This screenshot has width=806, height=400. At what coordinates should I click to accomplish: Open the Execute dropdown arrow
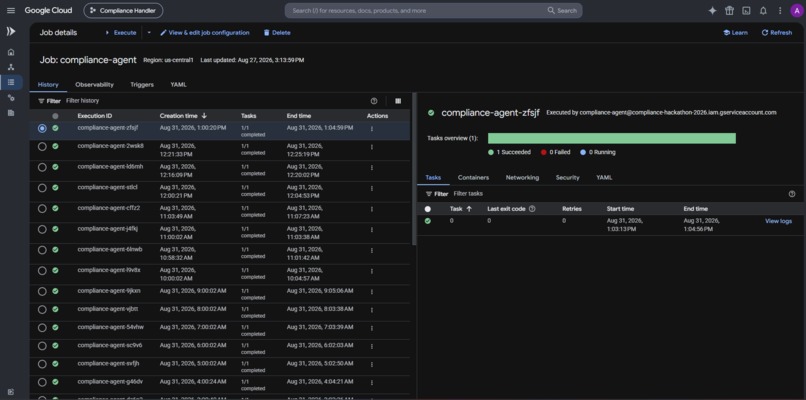coord(149,32)
